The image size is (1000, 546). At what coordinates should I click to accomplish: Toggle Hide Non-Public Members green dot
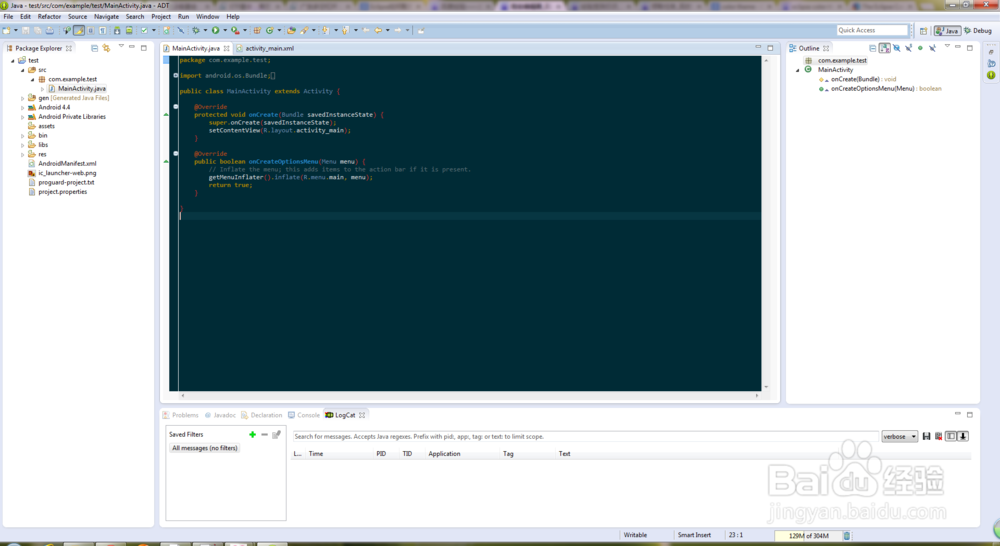click(x=920, y=48)
